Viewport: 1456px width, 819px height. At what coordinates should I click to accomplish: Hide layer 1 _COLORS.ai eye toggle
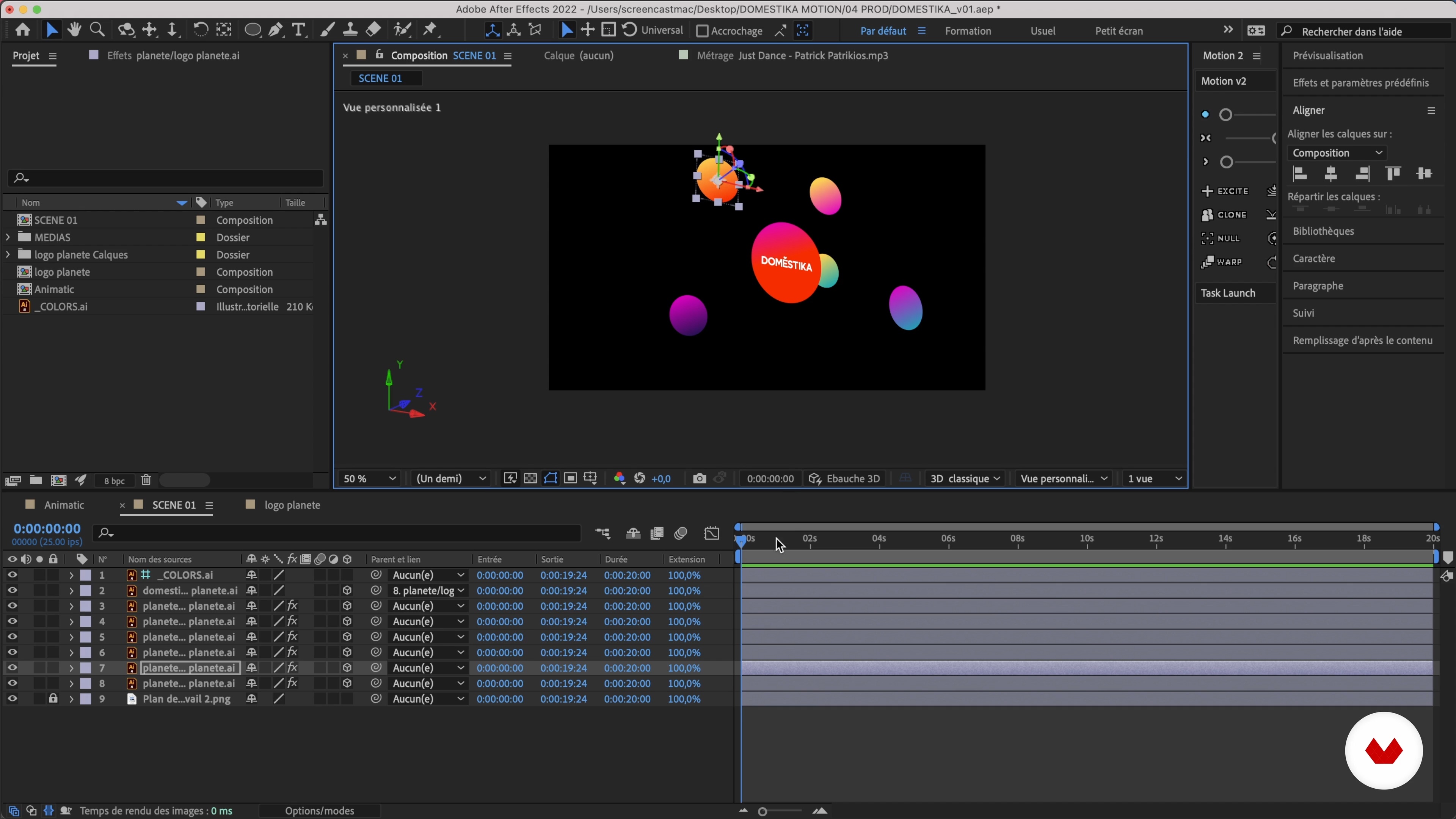[12, 575]
